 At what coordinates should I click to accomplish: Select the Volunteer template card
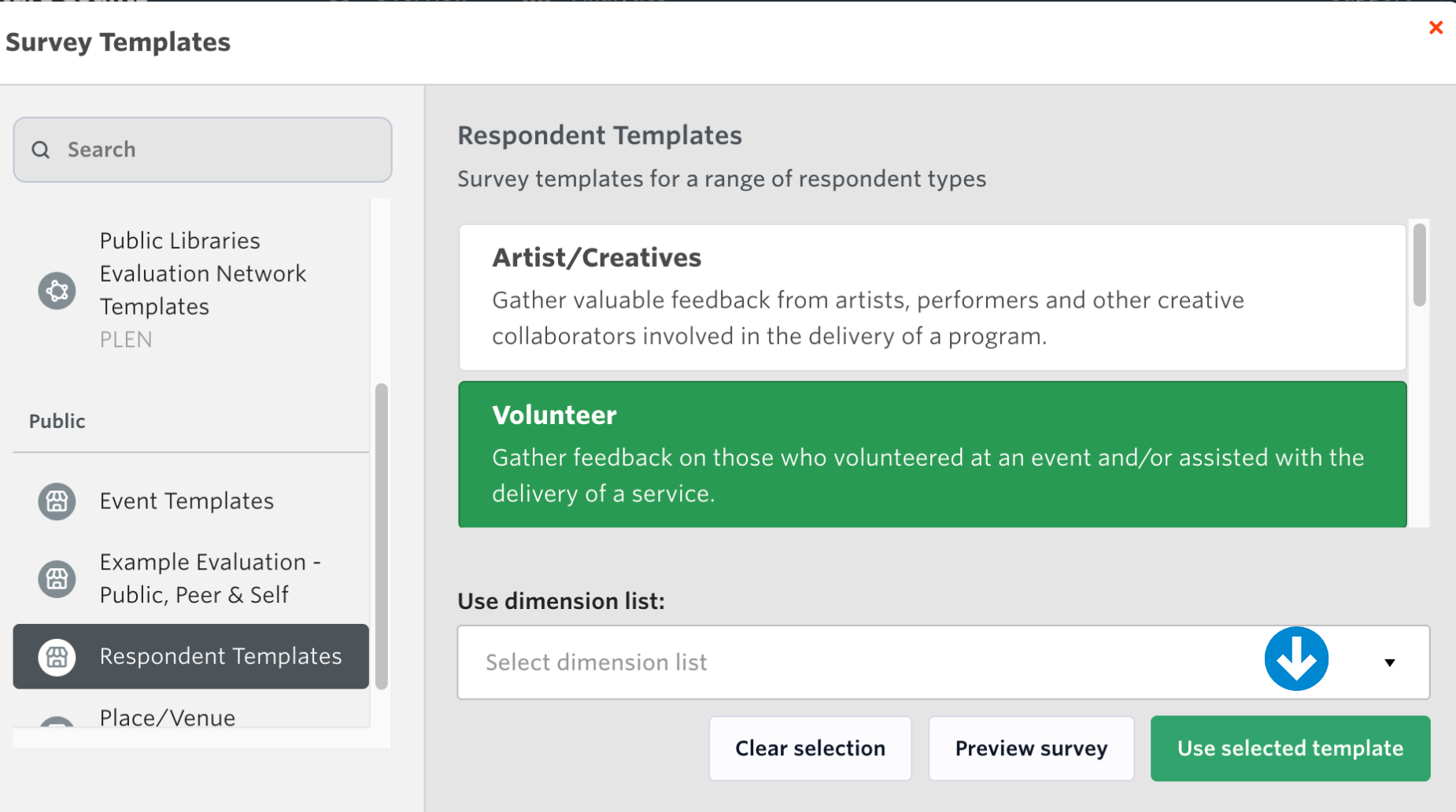click(932, 455)
